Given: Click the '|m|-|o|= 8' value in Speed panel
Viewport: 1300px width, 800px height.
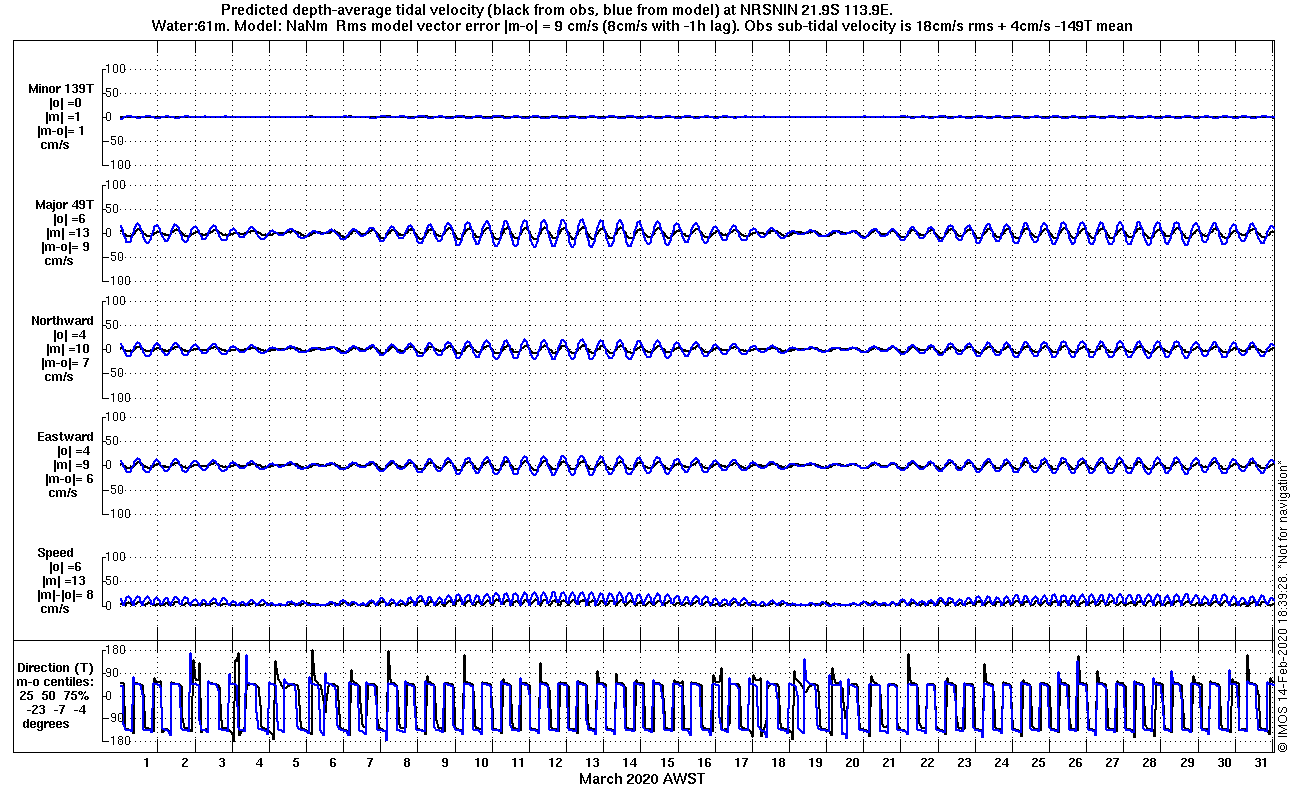Looking at the screenshot, I should coord(67,595).
